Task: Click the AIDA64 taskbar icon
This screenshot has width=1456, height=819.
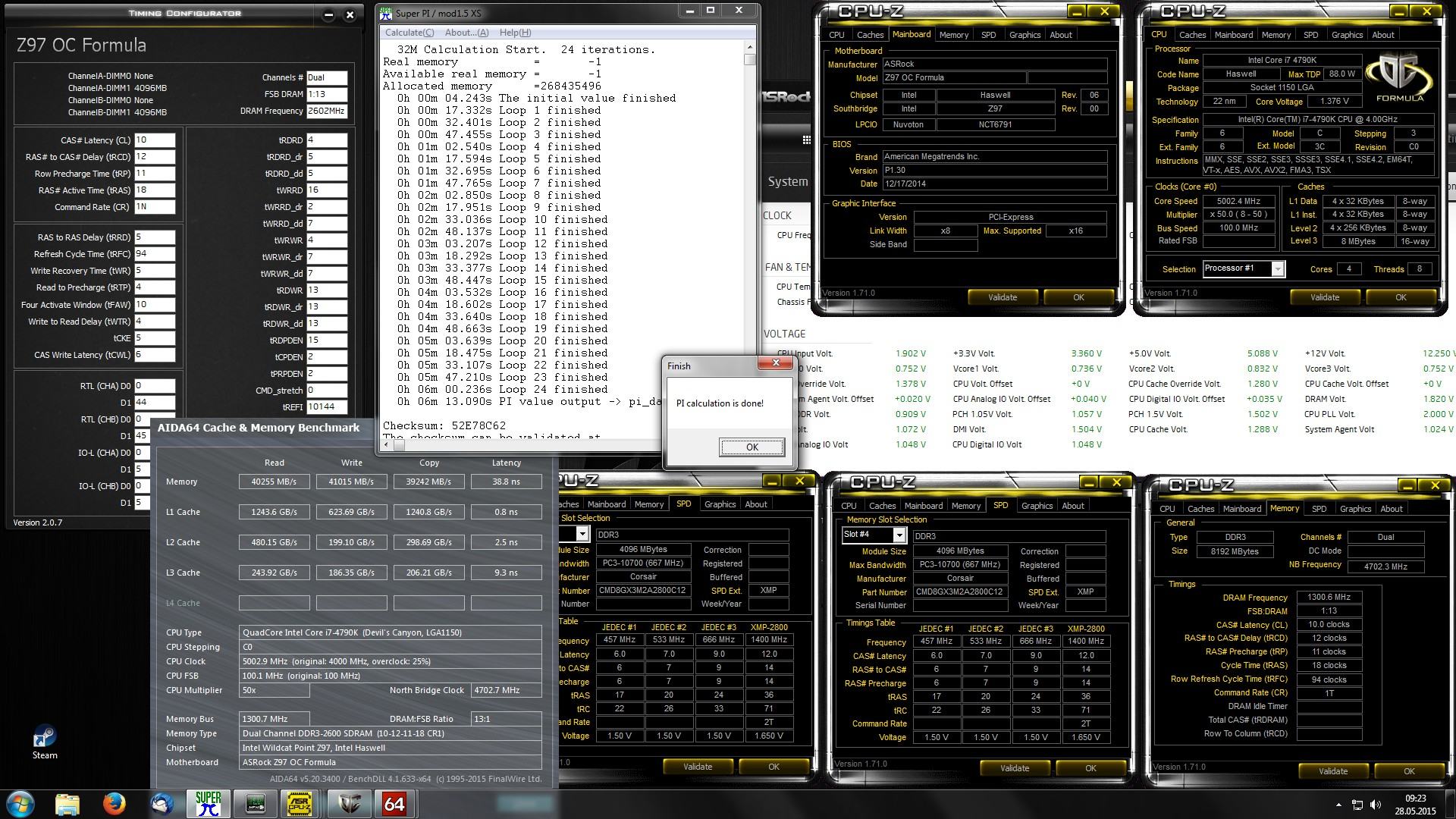Action: (x=394, y=803)
